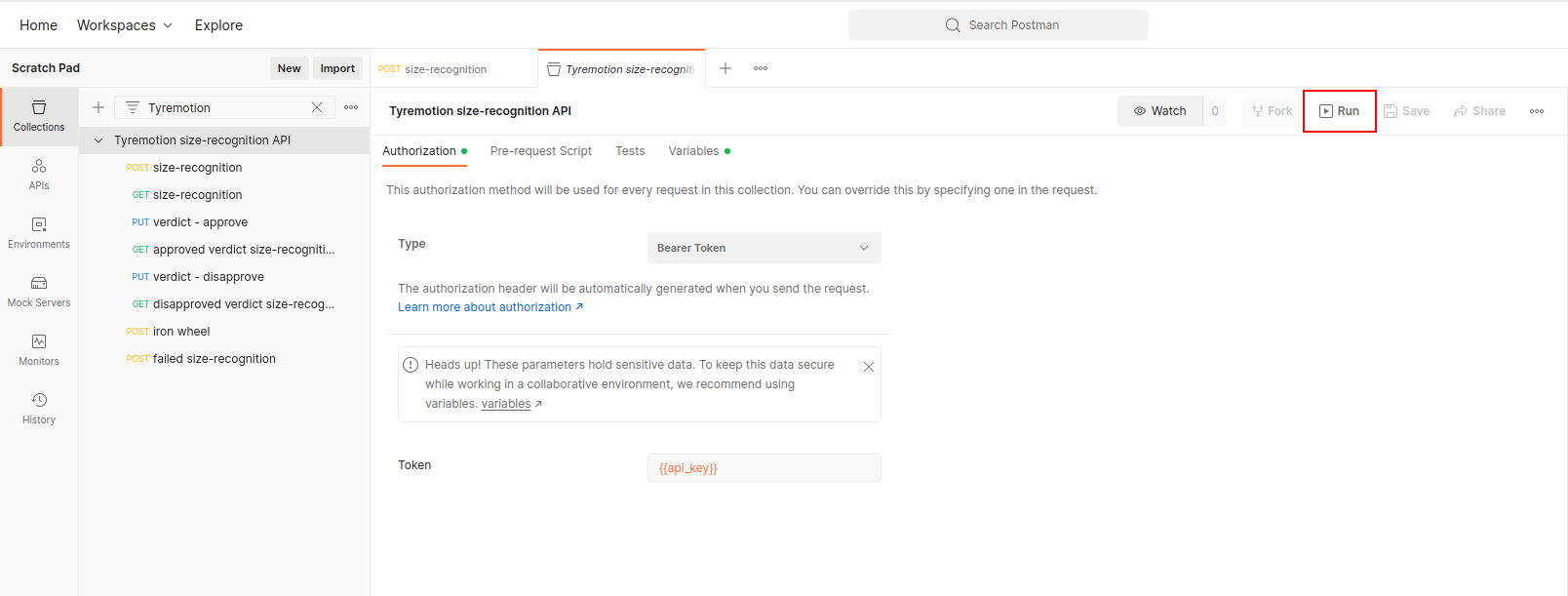The height and width of the screenshot is (596, 1568).
Task: Open the History sidebar panel
Action: click(39, 409)
